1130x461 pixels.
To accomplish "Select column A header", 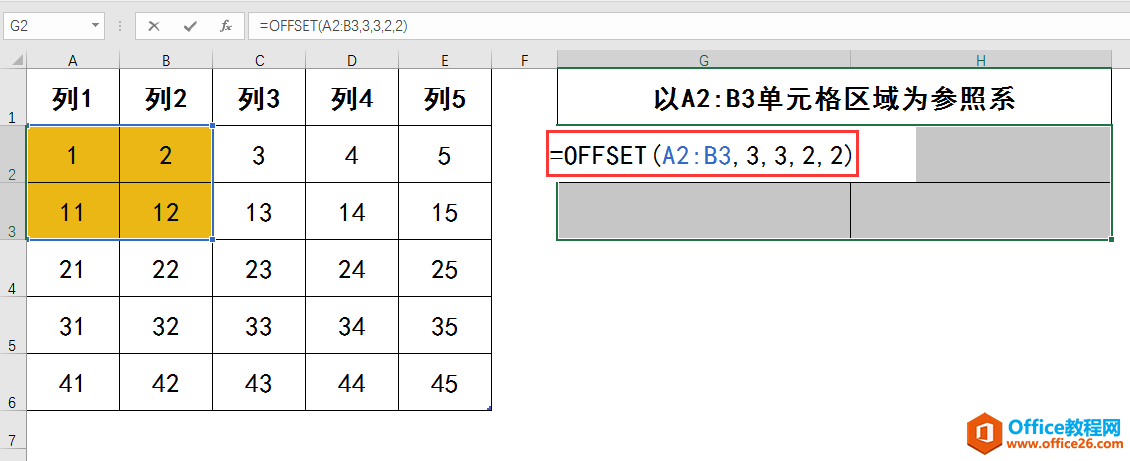I will [x=73, y=61].
